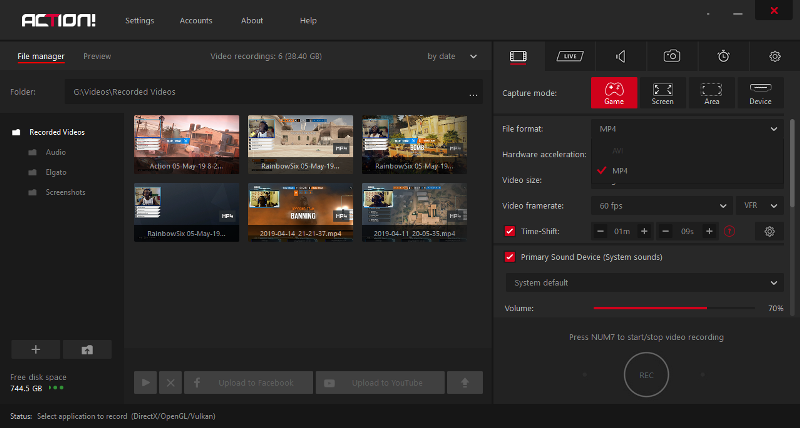Viewport: 800px width, 428px height.
Task: Click Video recordings: 6 (38.40 GB) text
Action: (x=266, y=56)
